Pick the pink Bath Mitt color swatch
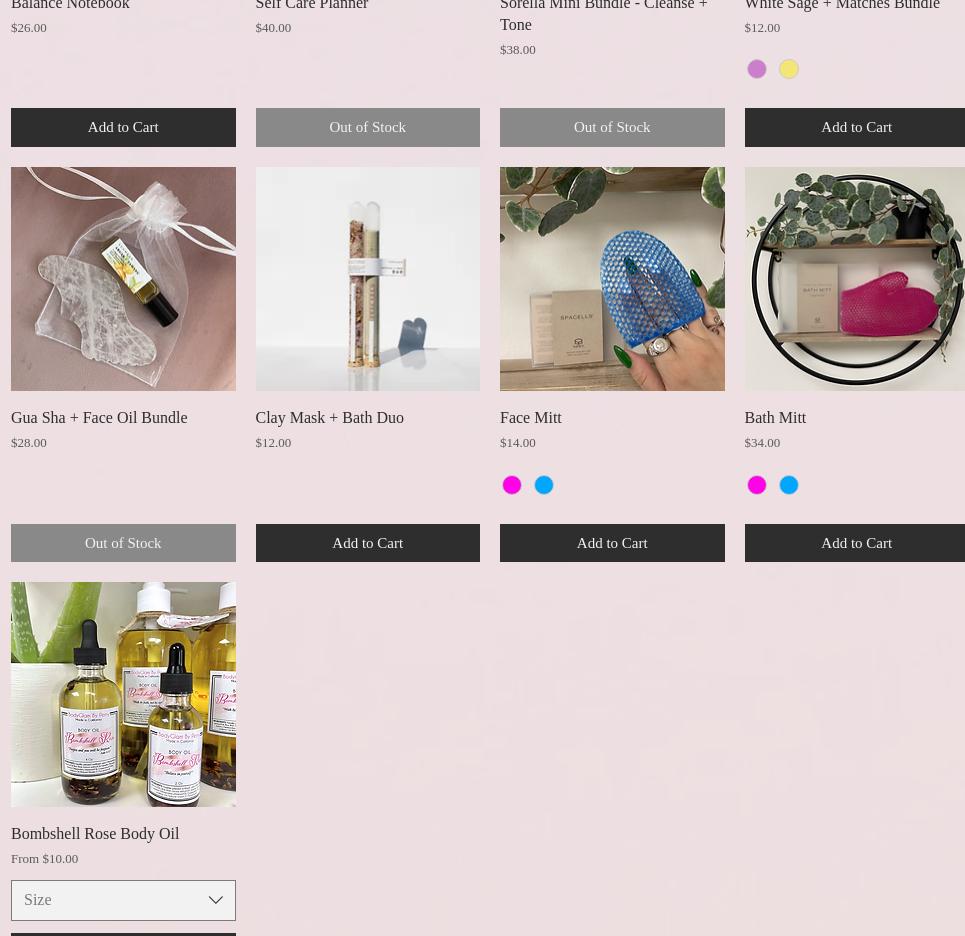The width and height of the screenshot is (965, 936). click(757, 485)
